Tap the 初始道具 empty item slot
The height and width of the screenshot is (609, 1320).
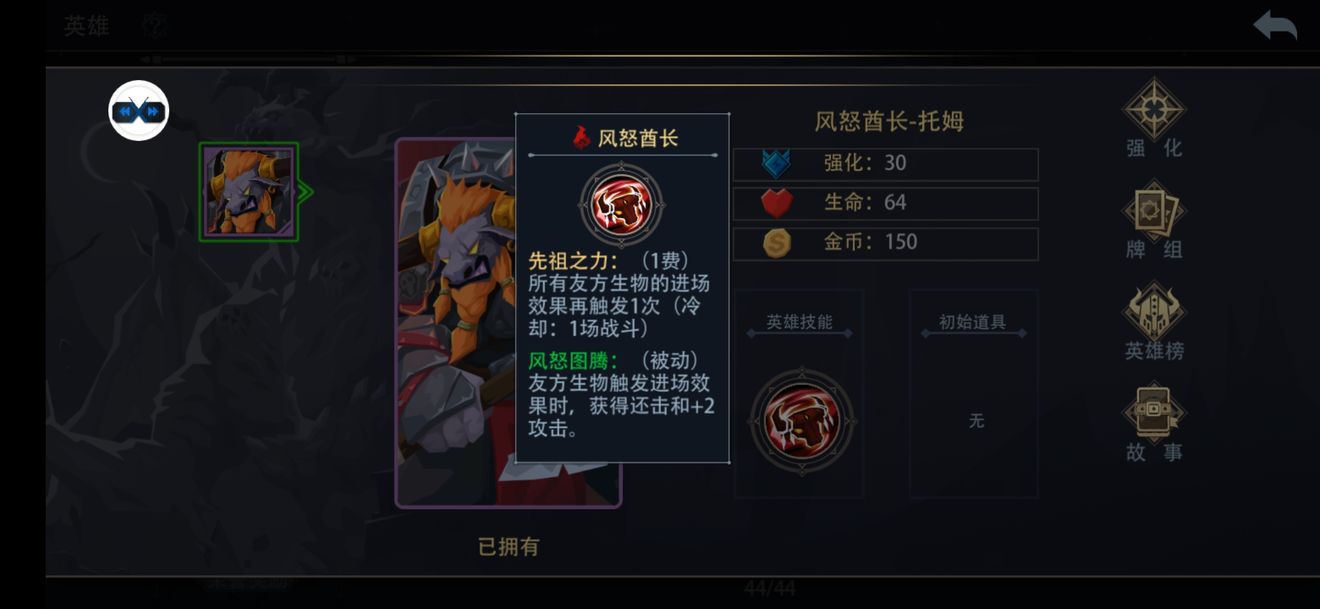pos(974,394)
